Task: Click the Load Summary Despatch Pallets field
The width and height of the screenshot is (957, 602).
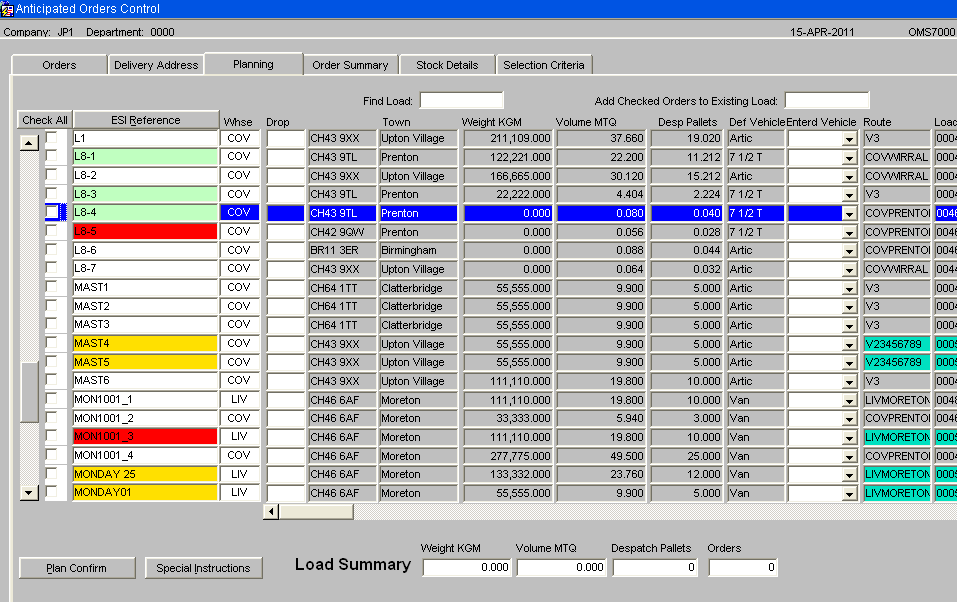Action: point(655,567)
